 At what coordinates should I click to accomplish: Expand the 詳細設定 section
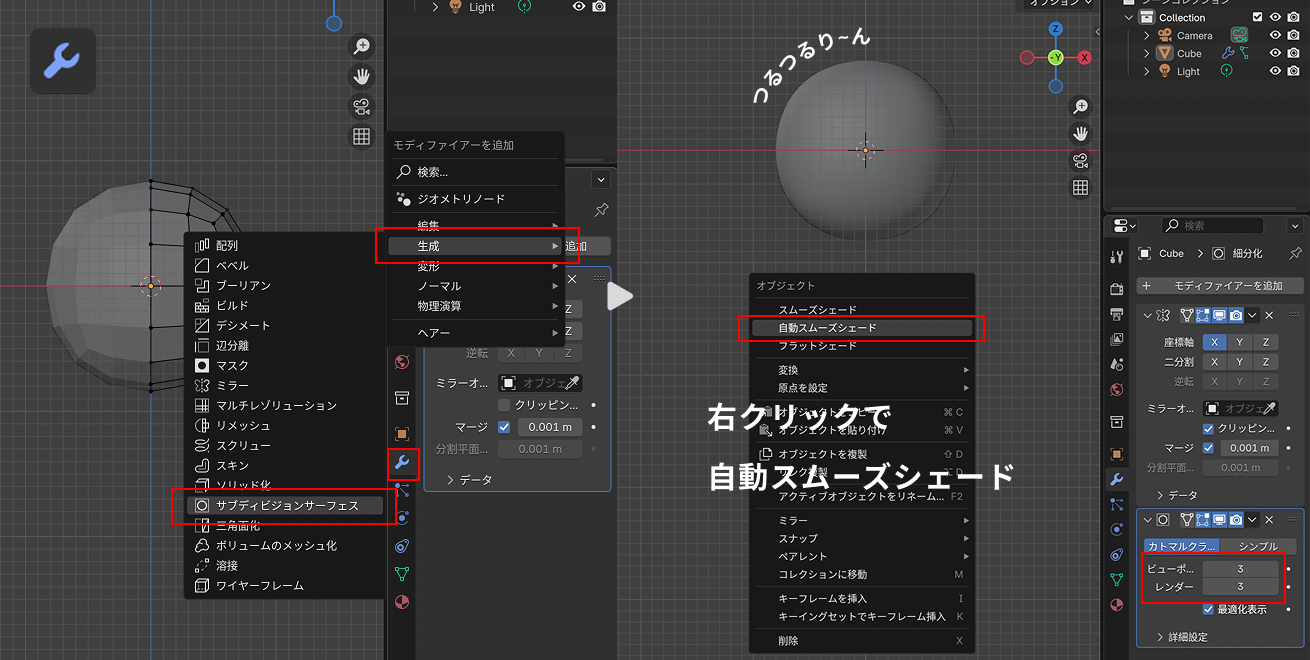(x=1181, y=637)
